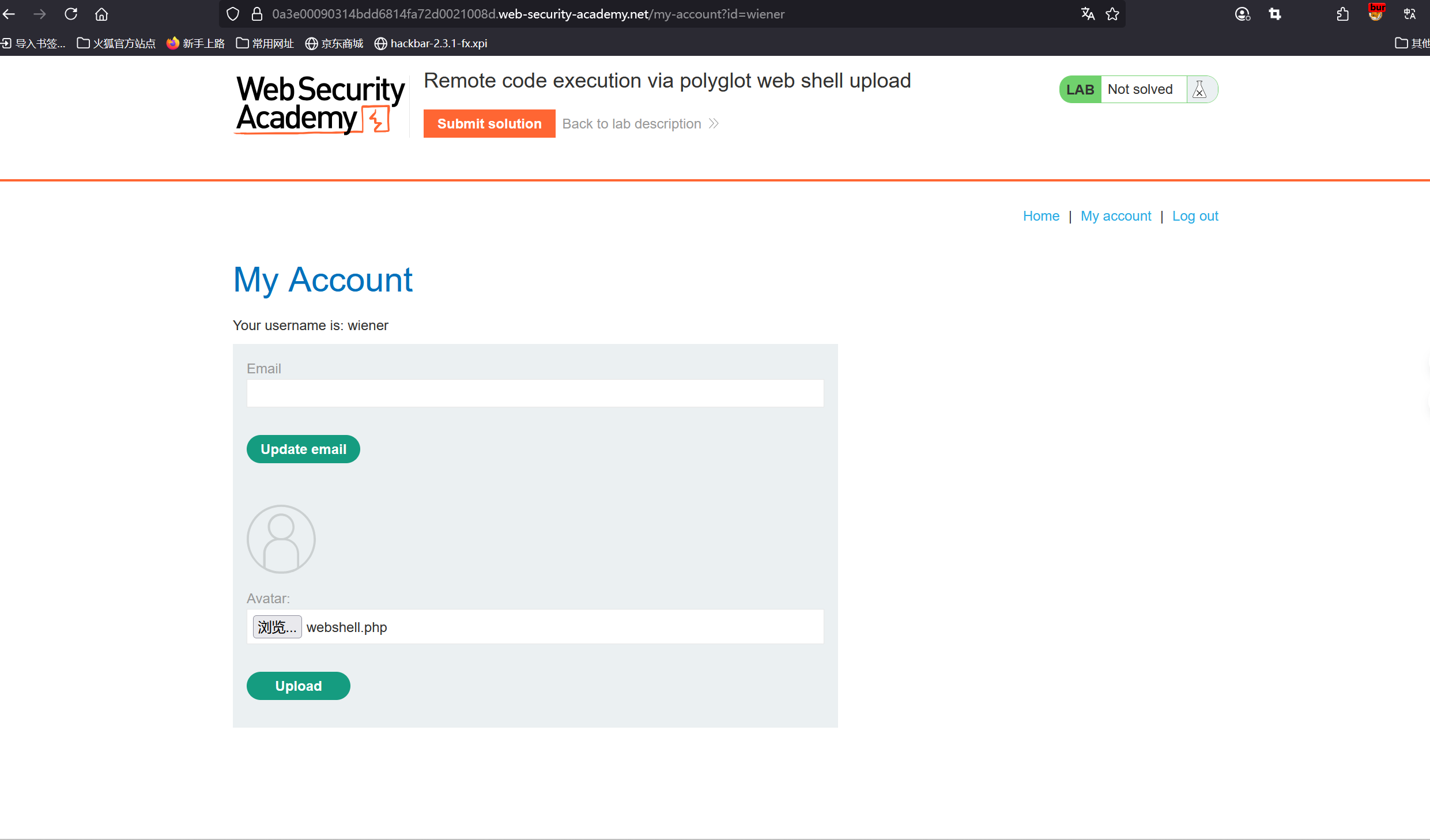Open My account navigation link
The height and width of the screenshot is (840, 1430).
[x=1115, y=216]
